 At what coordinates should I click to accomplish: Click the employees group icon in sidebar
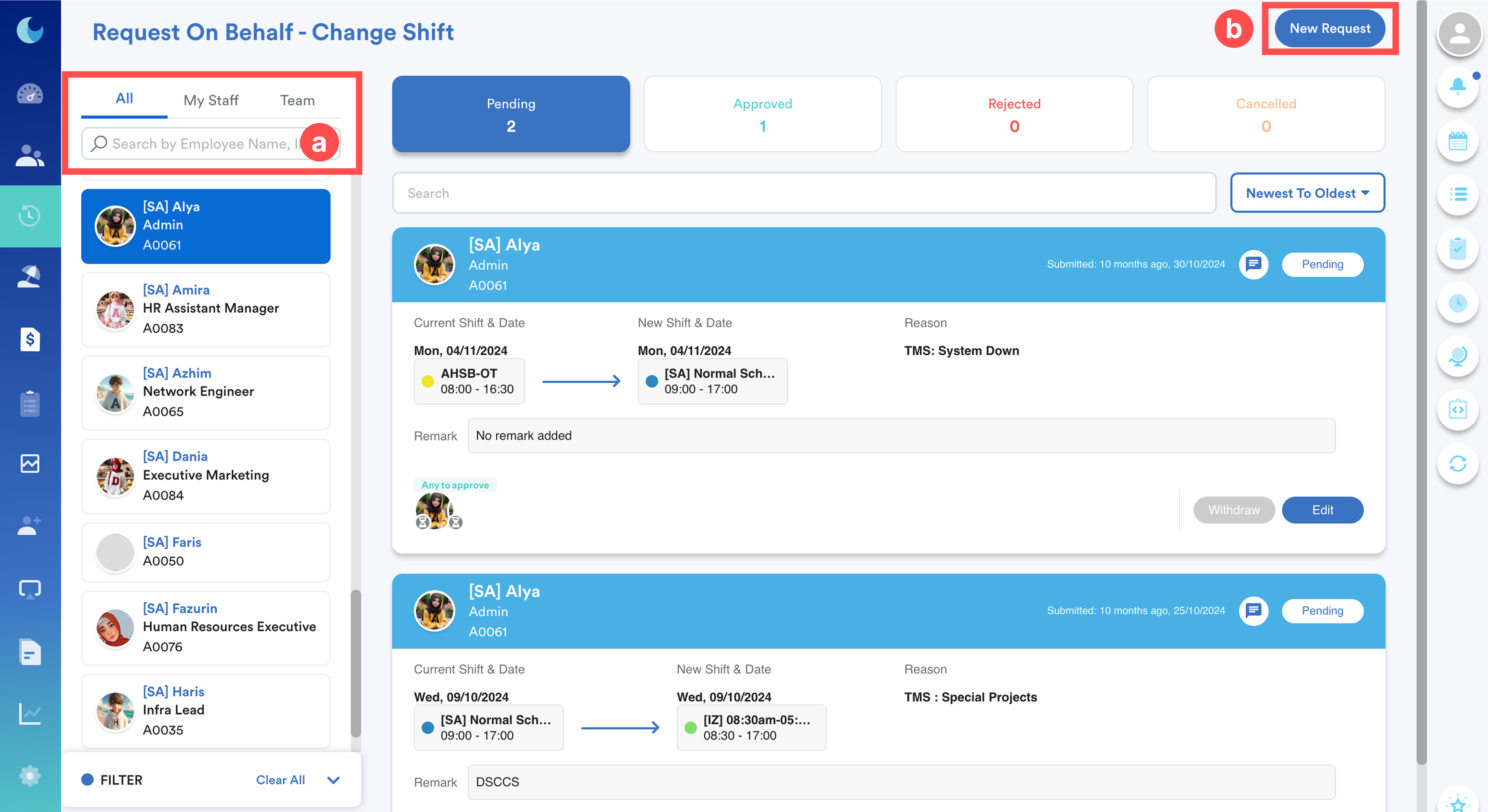[x=29, y=155]
